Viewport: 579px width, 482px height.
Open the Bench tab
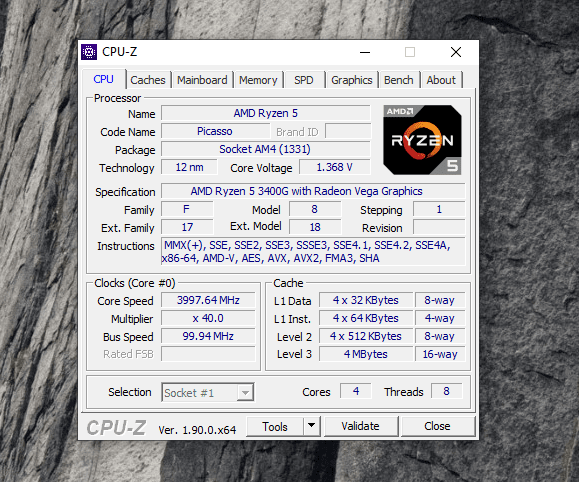point(399,80)
